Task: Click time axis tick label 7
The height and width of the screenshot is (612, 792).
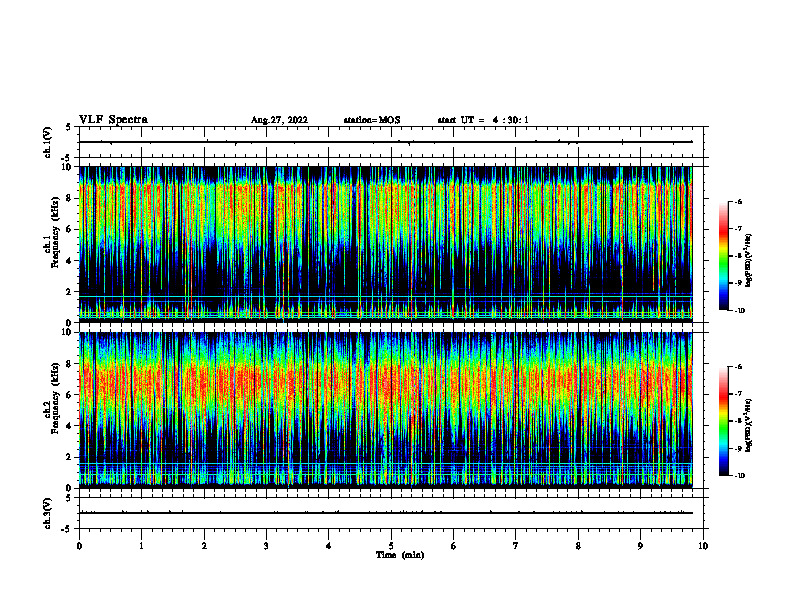Action: pos(516,546)
